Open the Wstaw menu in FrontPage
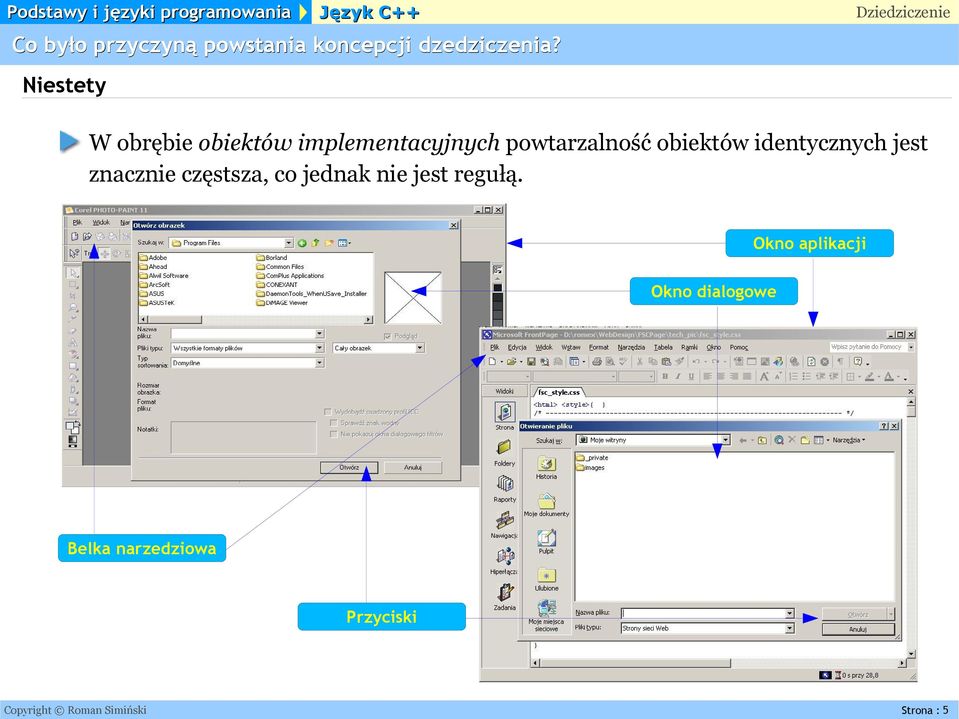Viewport: 959px width, 719px height. coord(571,347)
